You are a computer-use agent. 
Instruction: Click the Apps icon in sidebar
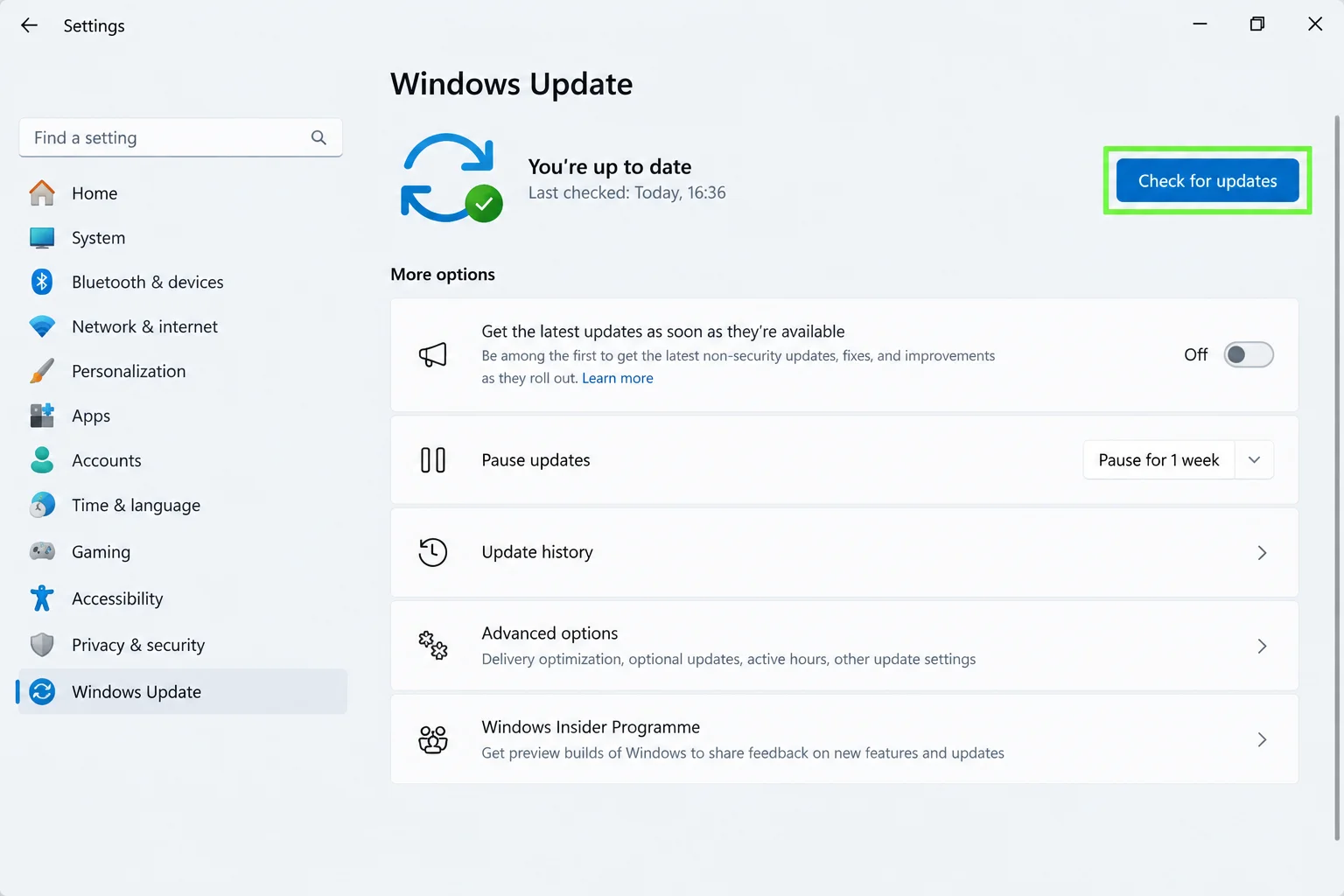point(42,416)
